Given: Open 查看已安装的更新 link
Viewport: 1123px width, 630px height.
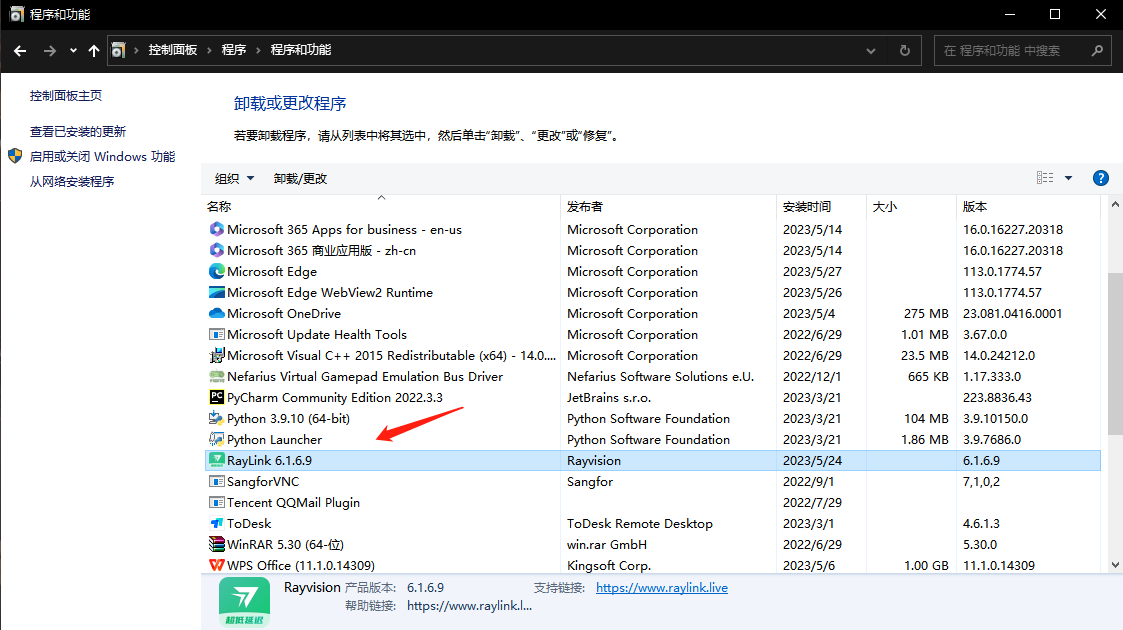Looking at the screenshot, I should point(78,132).
